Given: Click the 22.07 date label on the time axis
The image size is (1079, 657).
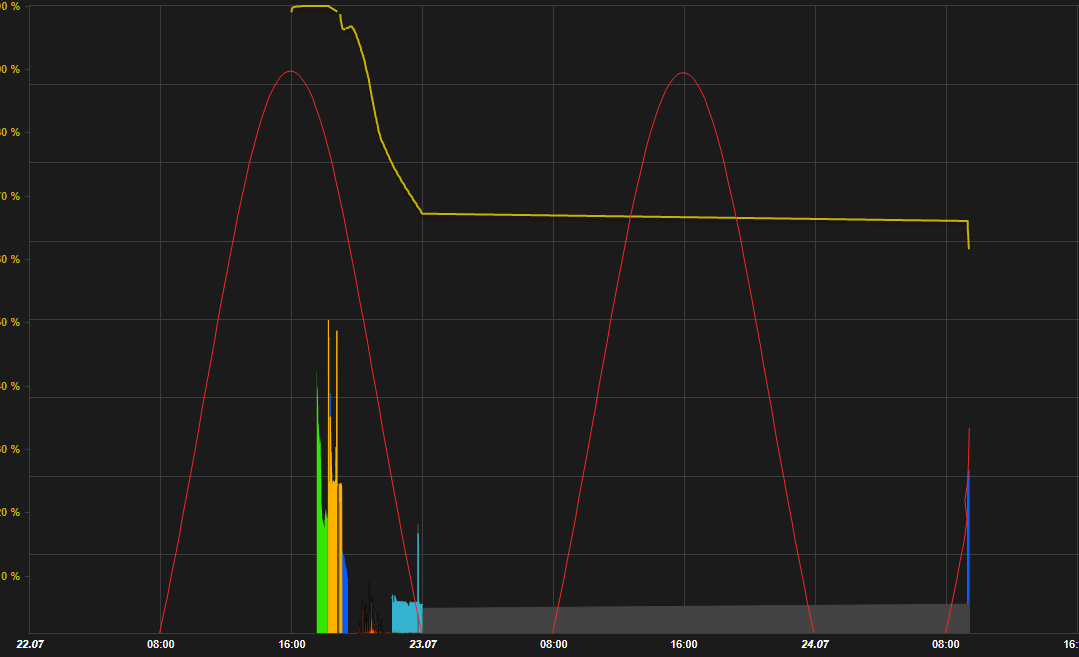Looking at the screenshot, I should tap(30, 644).
